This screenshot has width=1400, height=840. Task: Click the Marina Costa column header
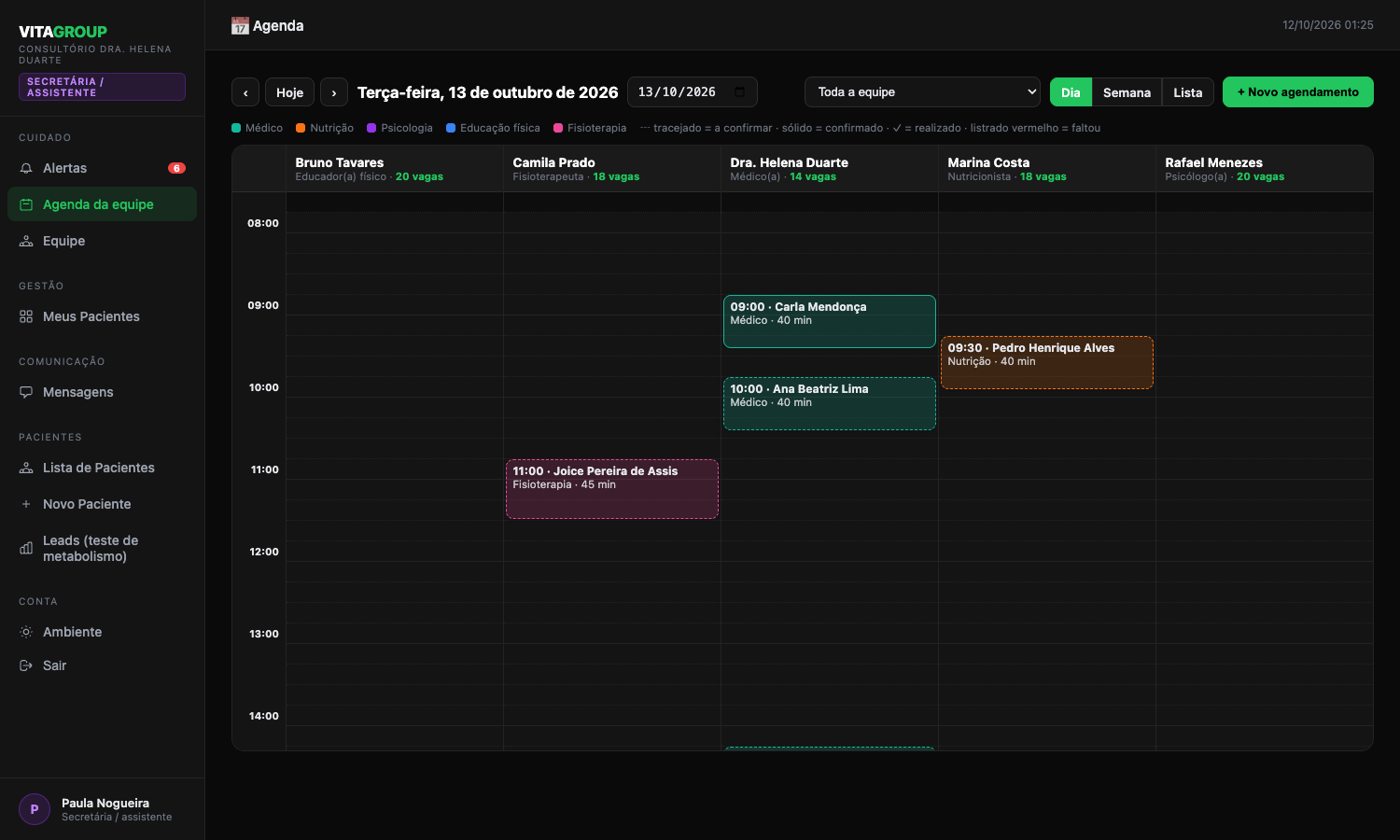coord(1047,169)
